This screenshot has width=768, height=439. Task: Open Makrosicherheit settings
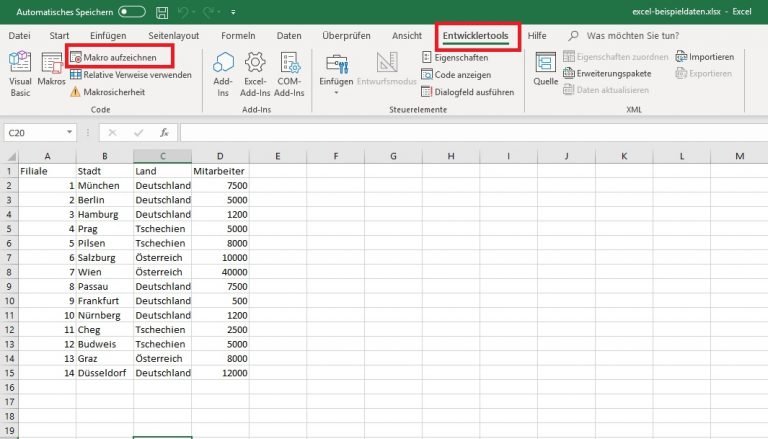pyautogui.click(x=108, y=92)
